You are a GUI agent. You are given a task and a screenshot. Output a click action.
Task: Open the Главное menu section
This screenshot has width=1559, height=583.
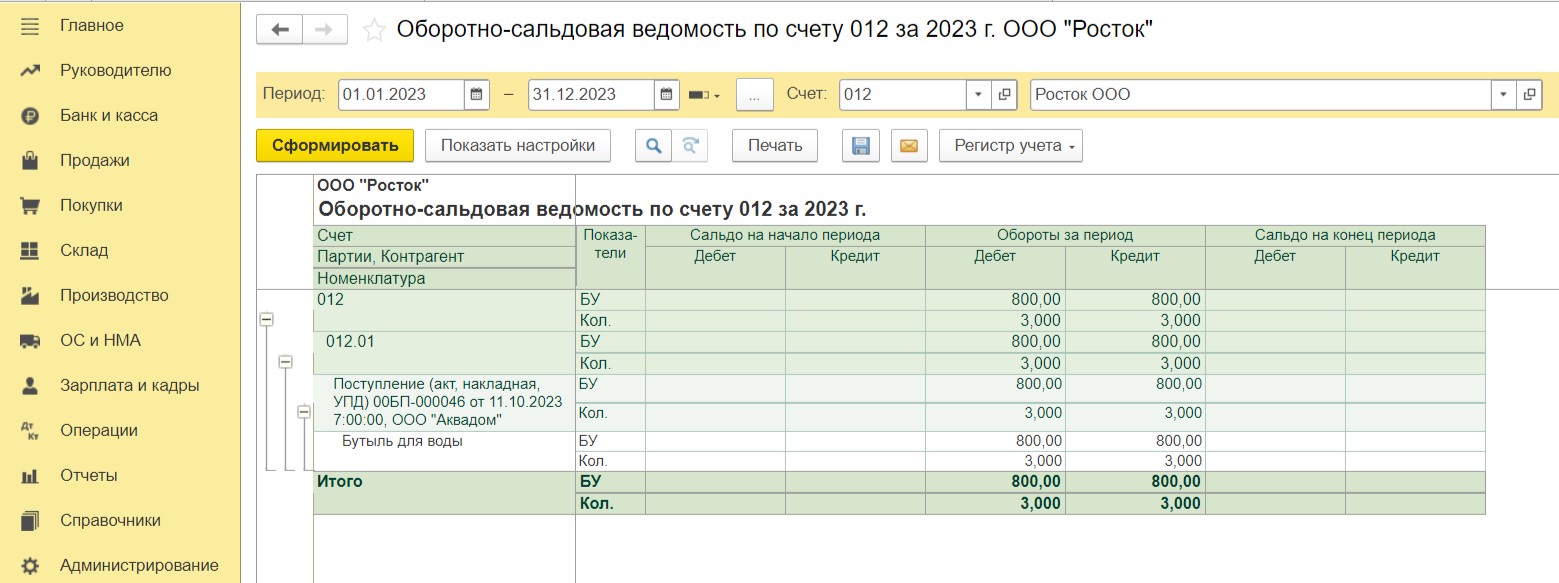92,26
